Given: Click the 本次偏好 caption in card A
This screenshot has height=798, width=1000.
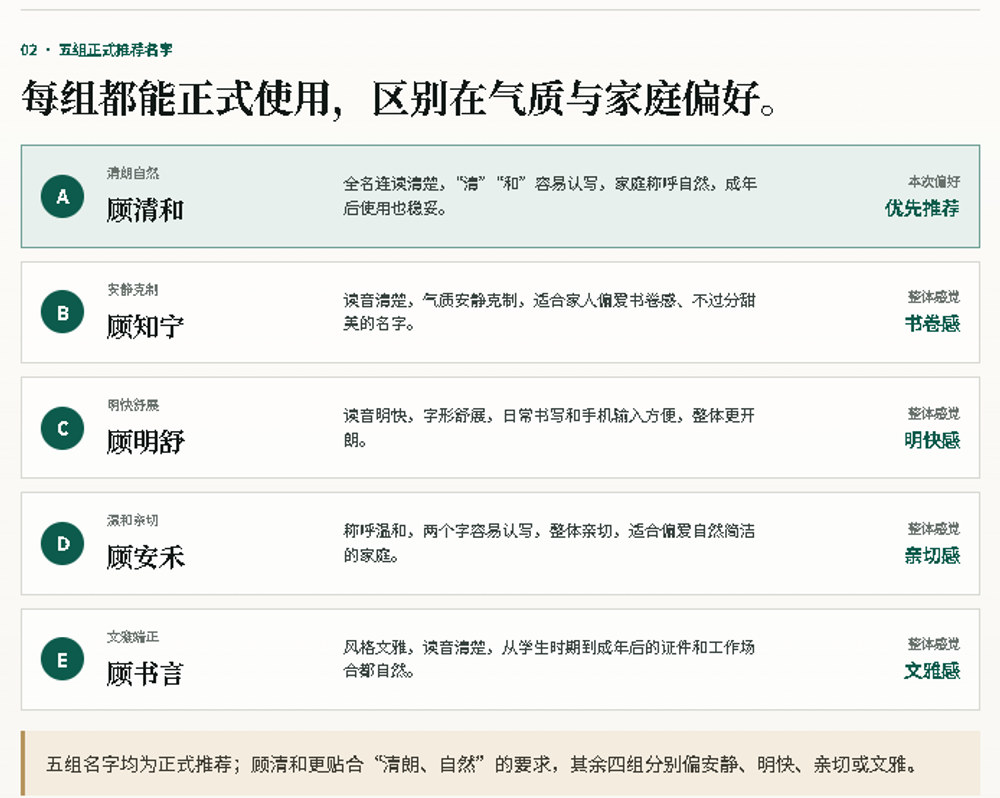Looking at the screenshot, I should pyautogui.click(x=934, y=182).
